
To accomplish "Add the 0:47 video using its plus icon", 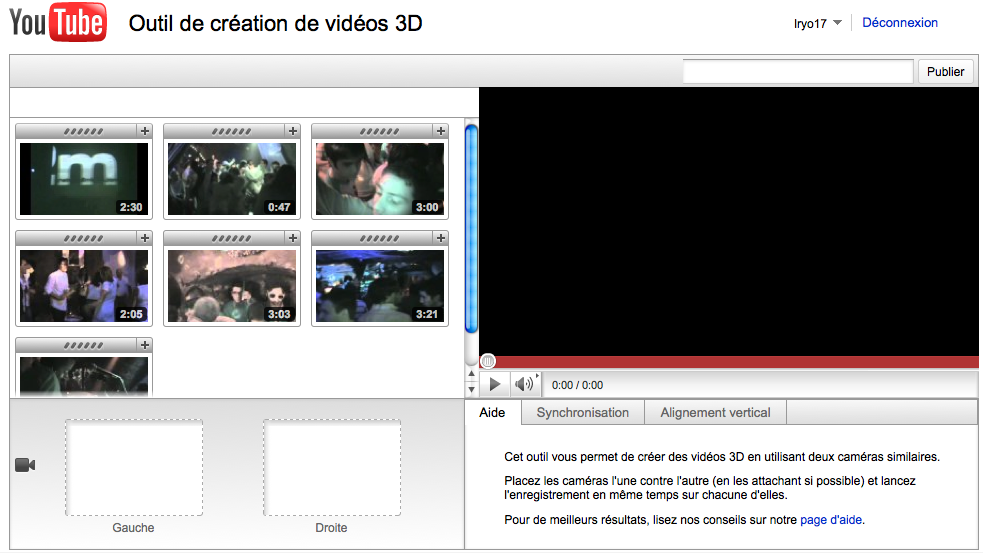I will pos(292,131).
